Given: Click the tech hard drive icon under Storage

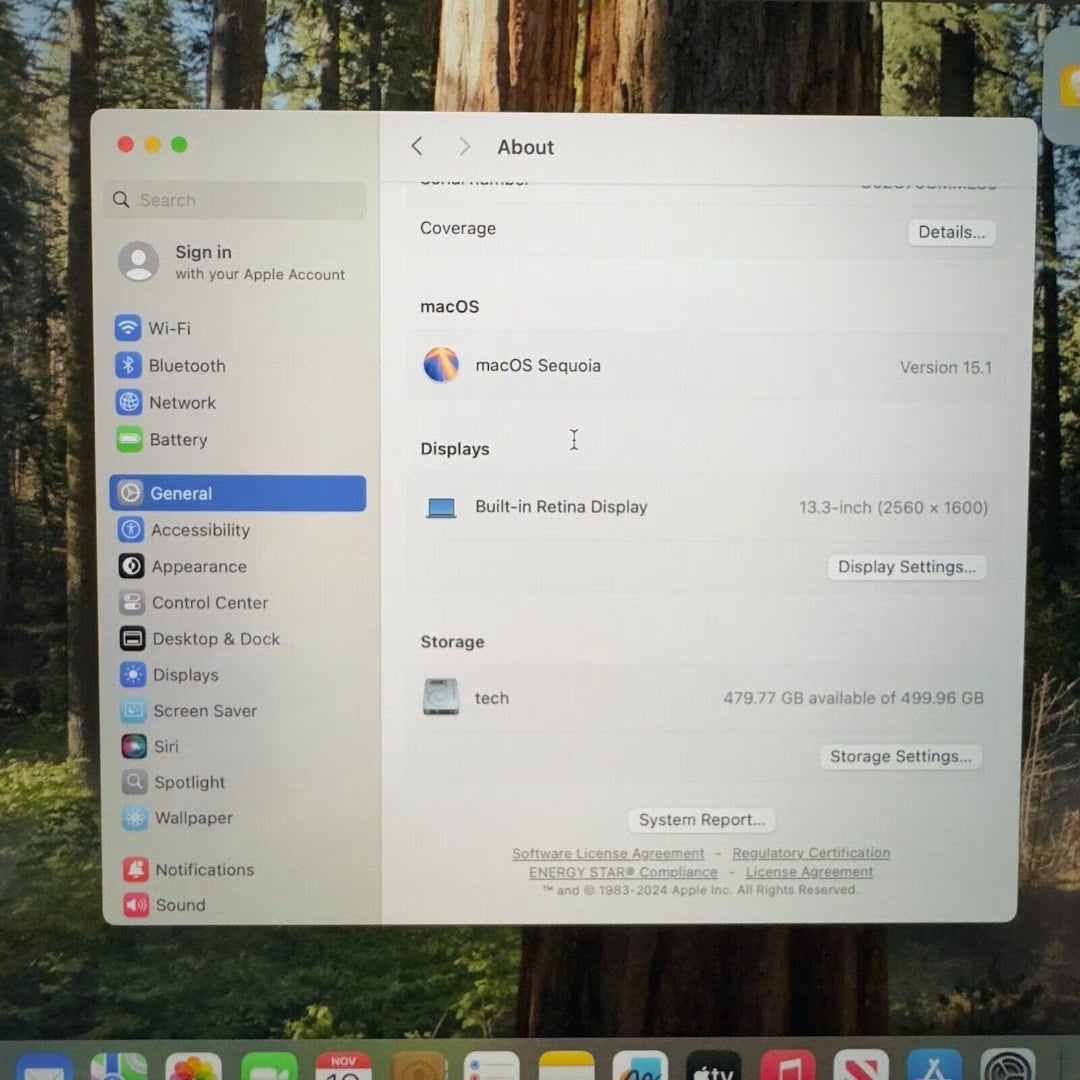Looking at the screenshot, I should pyautogui.click(x=440, y=697).
